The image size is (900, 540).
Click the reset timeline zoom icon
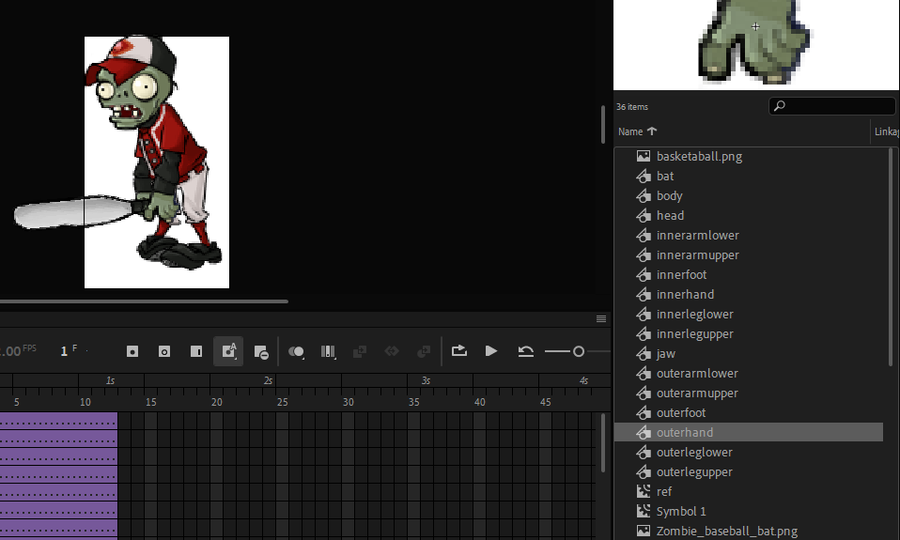pyautogui.click(x=525, y=351)
